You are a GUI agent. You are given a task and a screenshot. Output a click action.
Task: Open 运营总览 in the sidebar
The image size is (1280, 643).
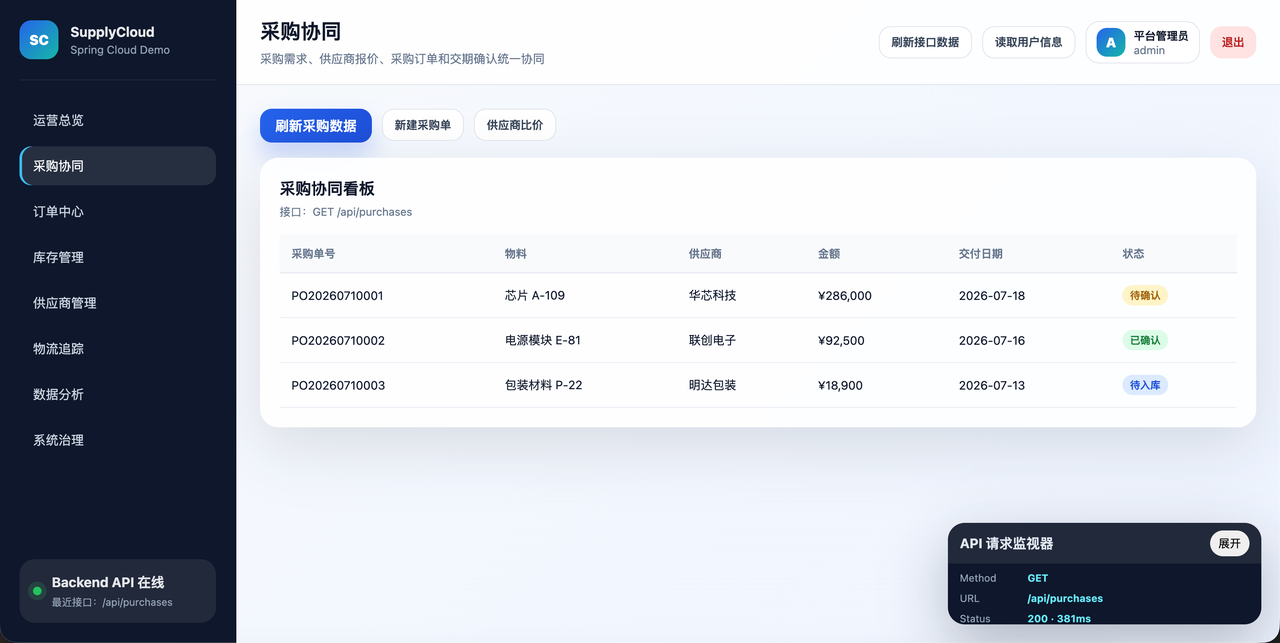pos(118,120)
